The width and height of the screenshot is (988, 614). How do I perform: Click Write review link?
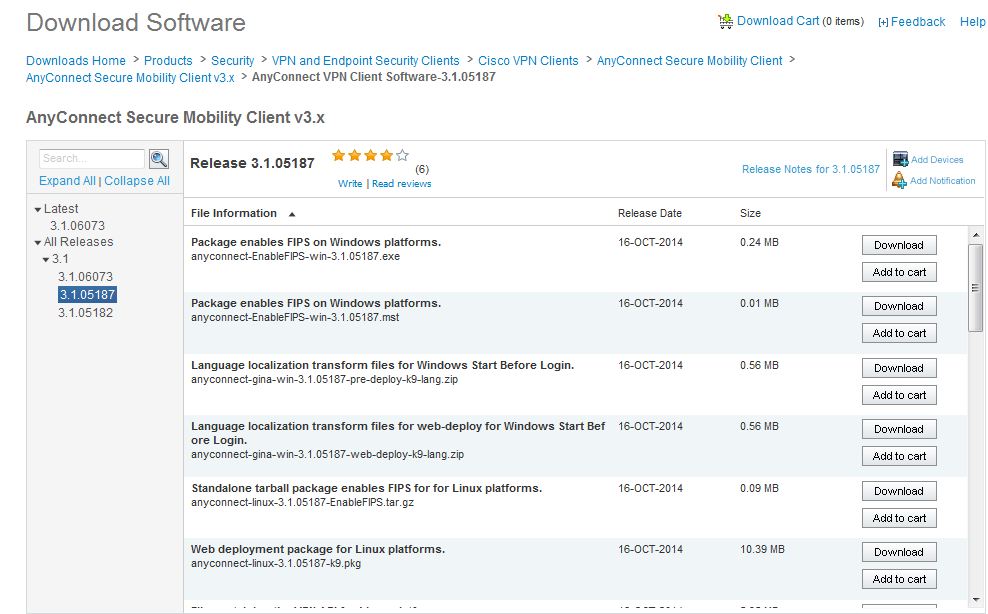click(x=350, y=183)
